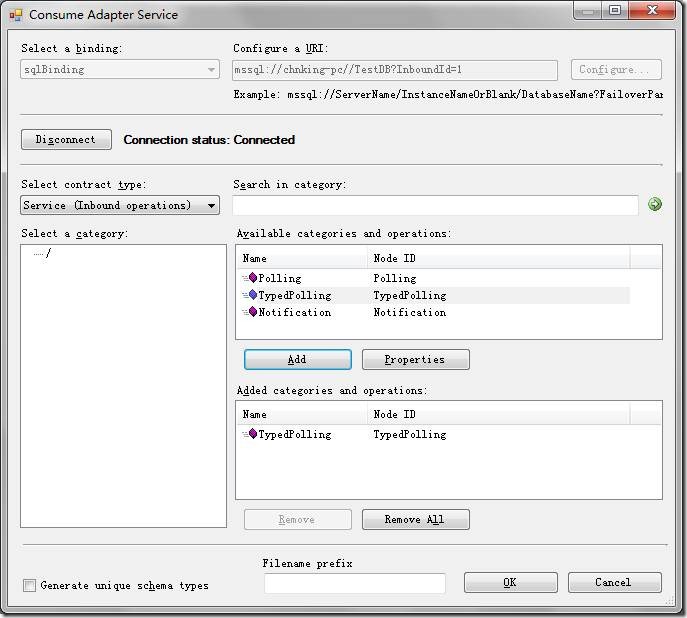Confirm with the OK button
Screen dimensions: 687x618
point(510,582)
